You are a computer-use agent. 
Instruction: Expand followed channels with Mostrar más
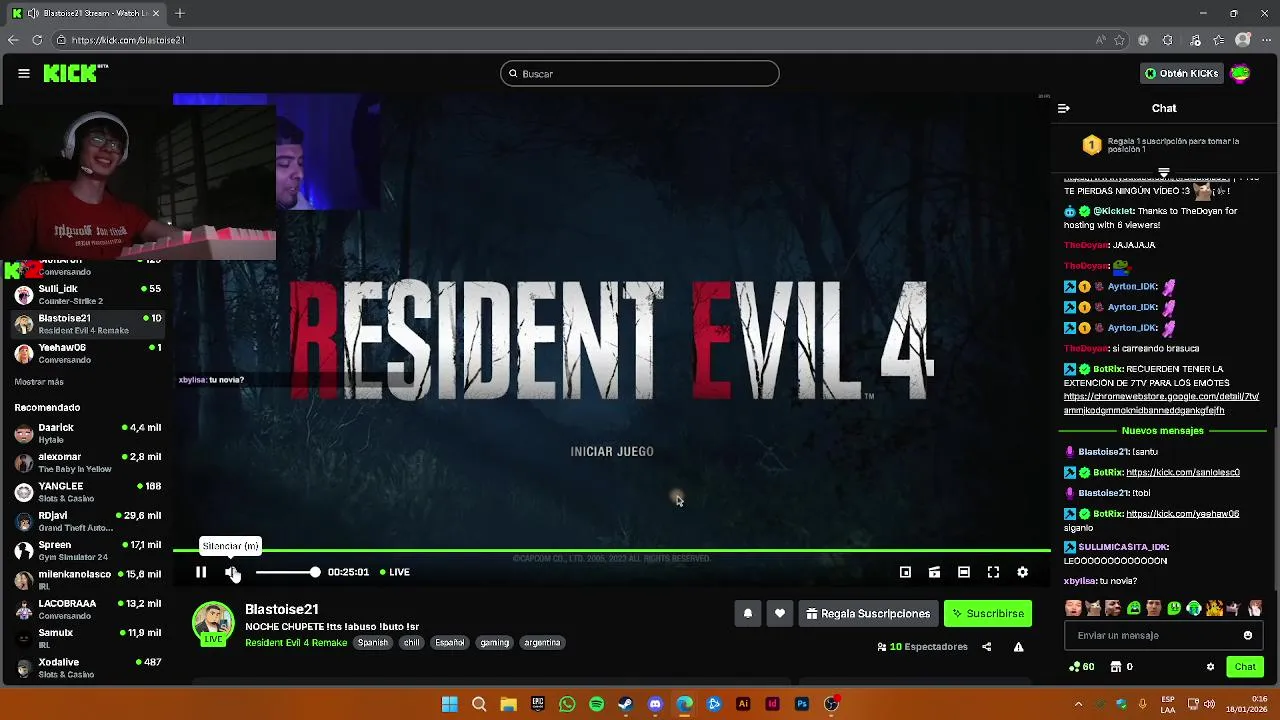pos(39,382)
